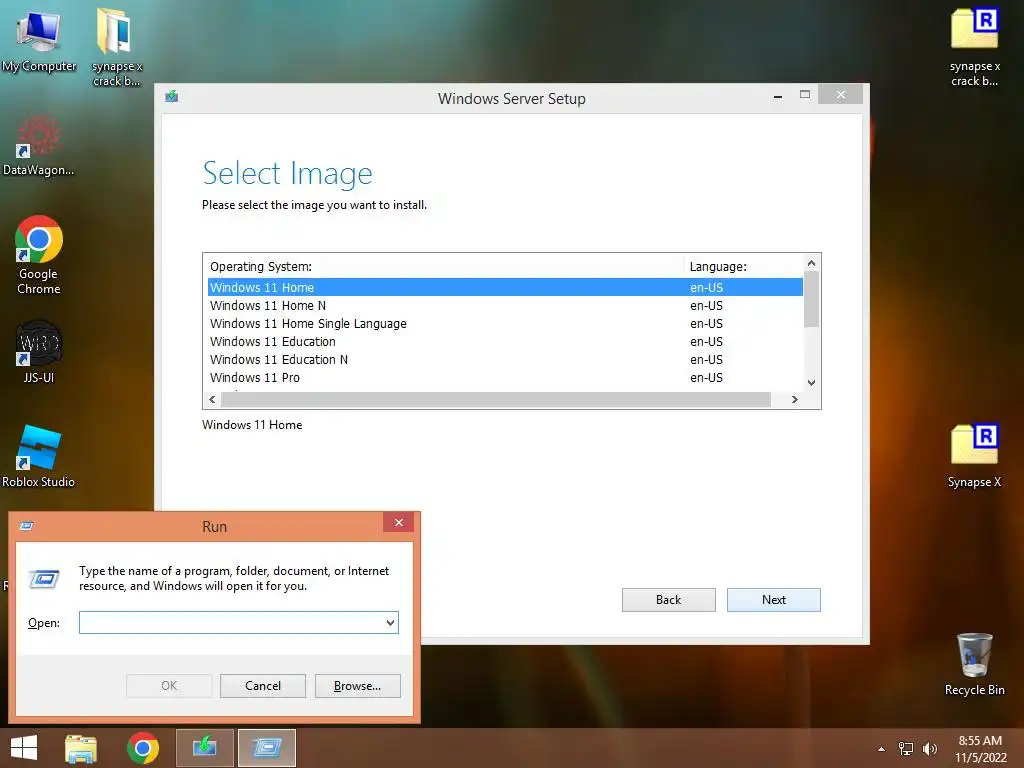Select Windows 11 Home in the list
The height and width of the screenshot is (768, 1024).
click(x=505, y=287)
